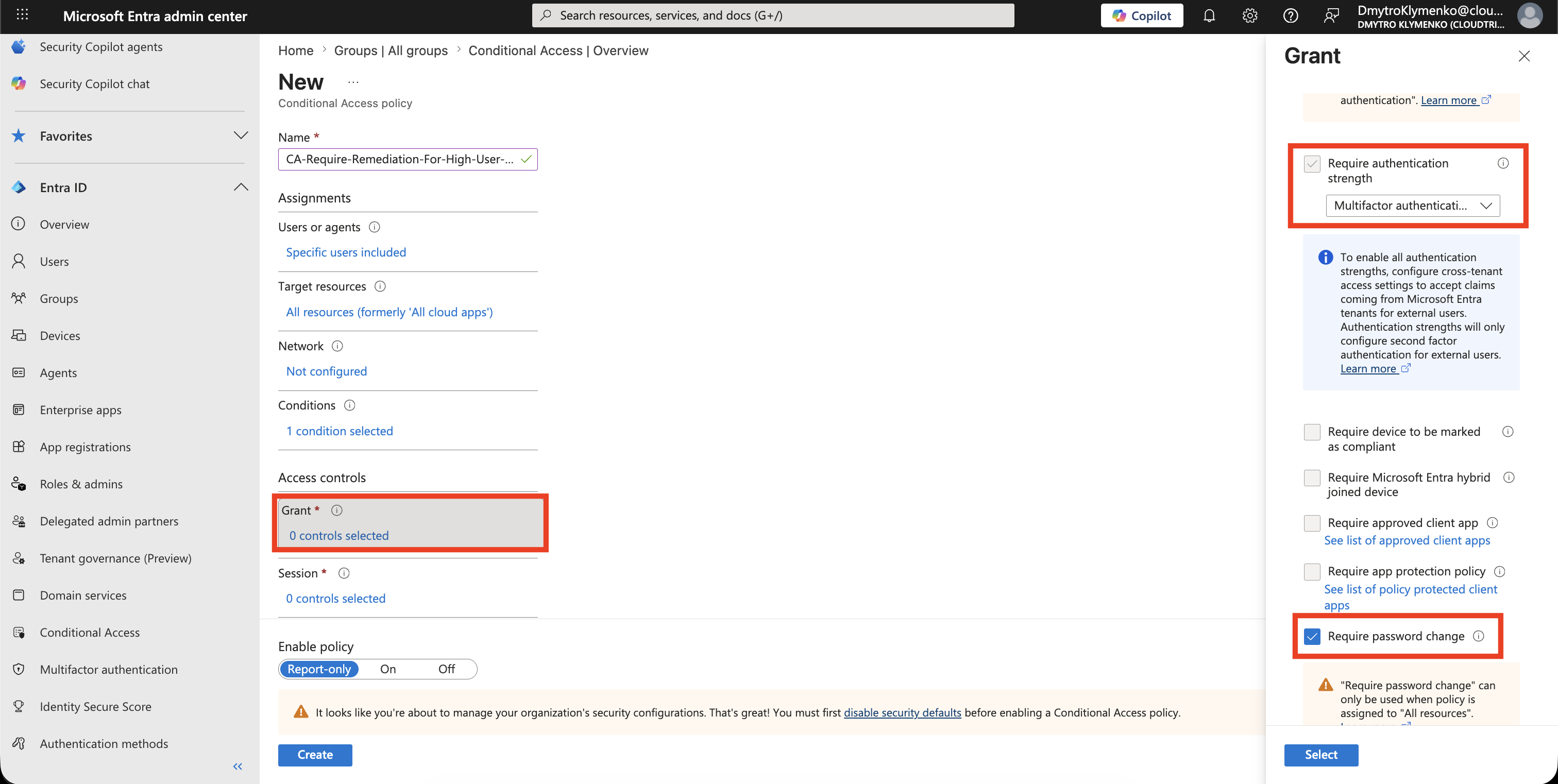Set Enable policy to Report-only
The image size is (1558, 784).
point(319,669)
